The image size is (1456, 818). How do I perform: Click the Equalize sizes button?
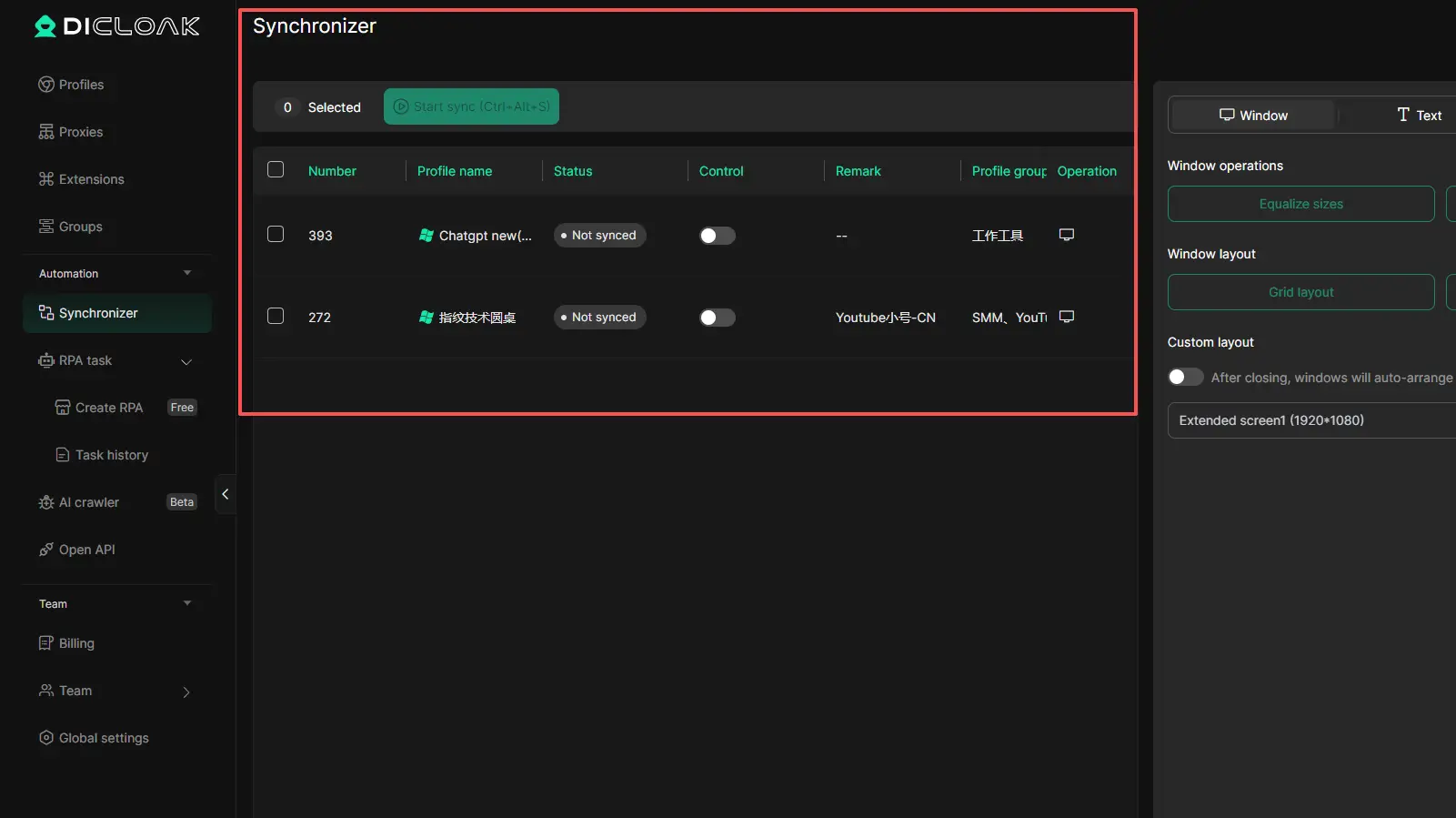coord(1300,204)
